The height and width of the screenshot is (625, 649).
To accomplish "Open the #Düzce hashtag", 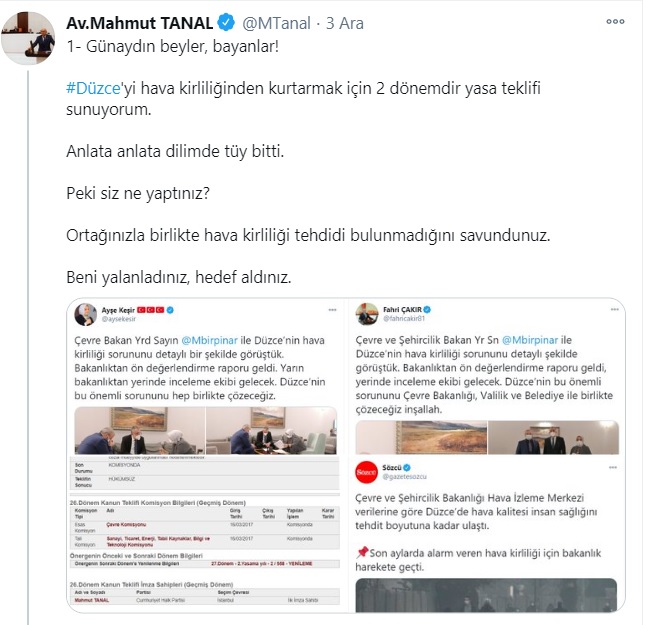I will [94, 88].
